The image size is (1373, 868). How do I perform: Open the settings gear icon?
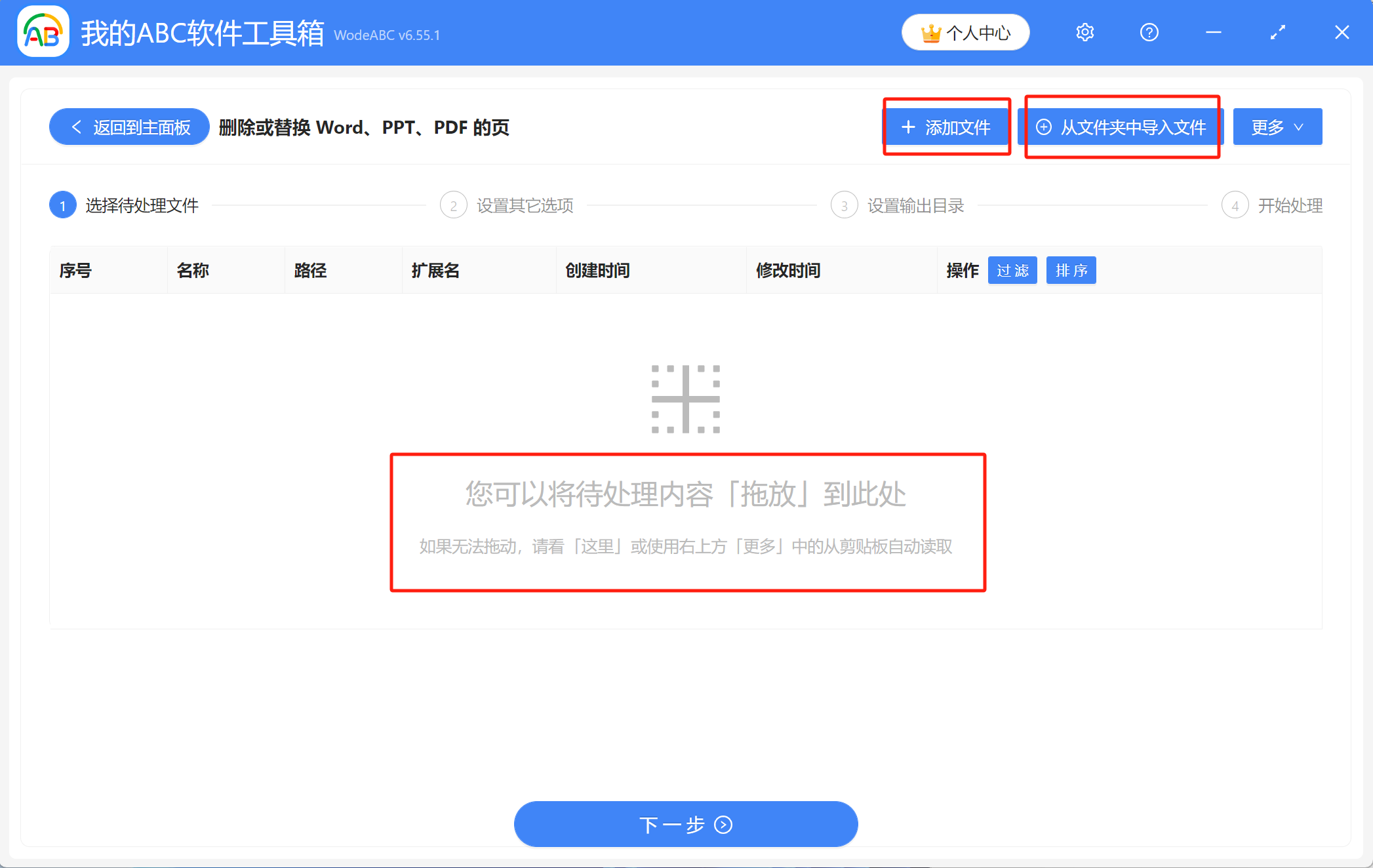pyautogui.click(x=1084, y=31)
